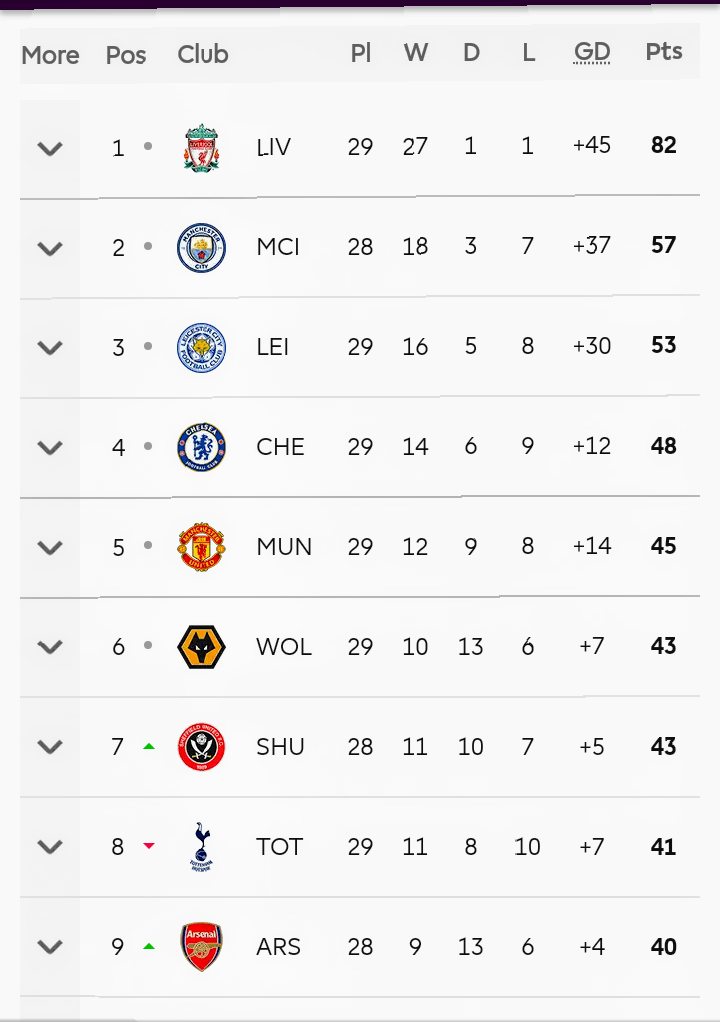This screenshot has height=1022, width=720.
Task: Click Tottenham's red downward position arrow
Action: [149, 846]
